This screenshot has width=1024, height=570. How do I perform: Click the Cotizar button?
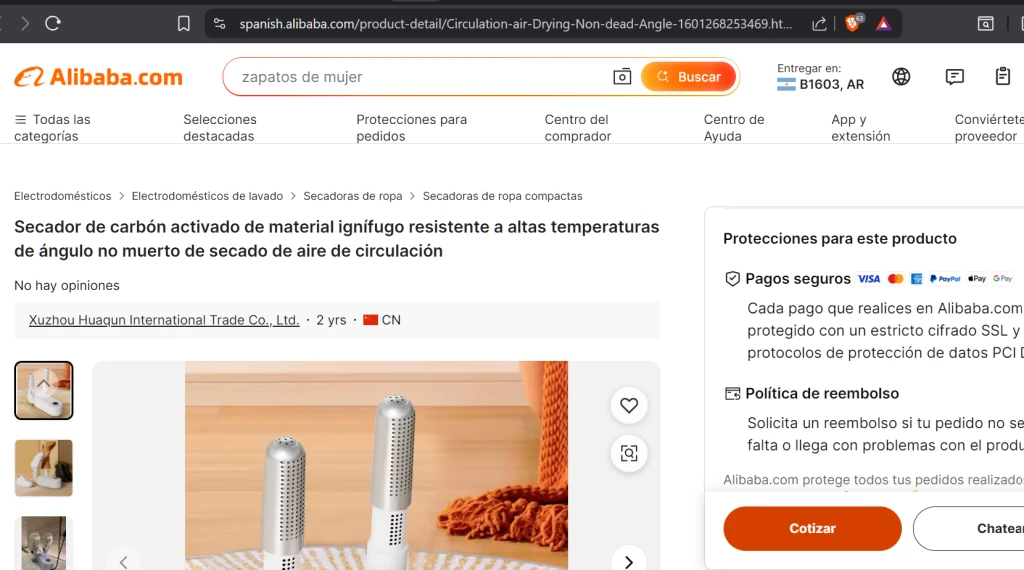[x=812, y=528]
